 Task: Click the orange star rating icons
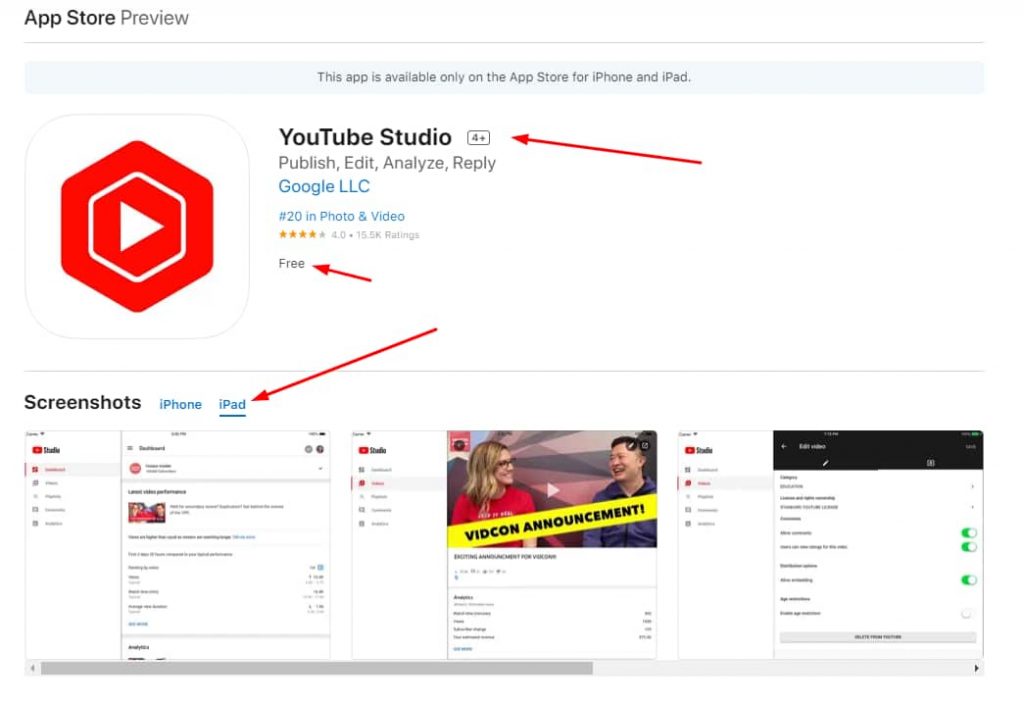[x=302, y=234]
